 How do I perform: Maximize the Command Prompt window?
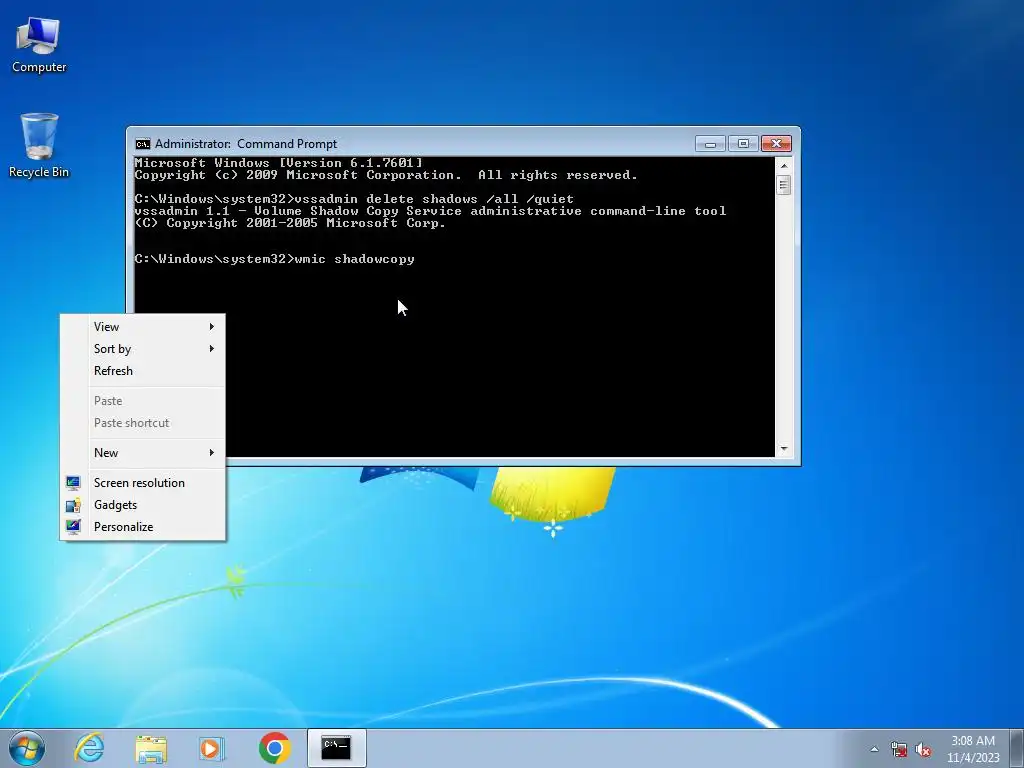pyautogui.click(x=743, y=144)
